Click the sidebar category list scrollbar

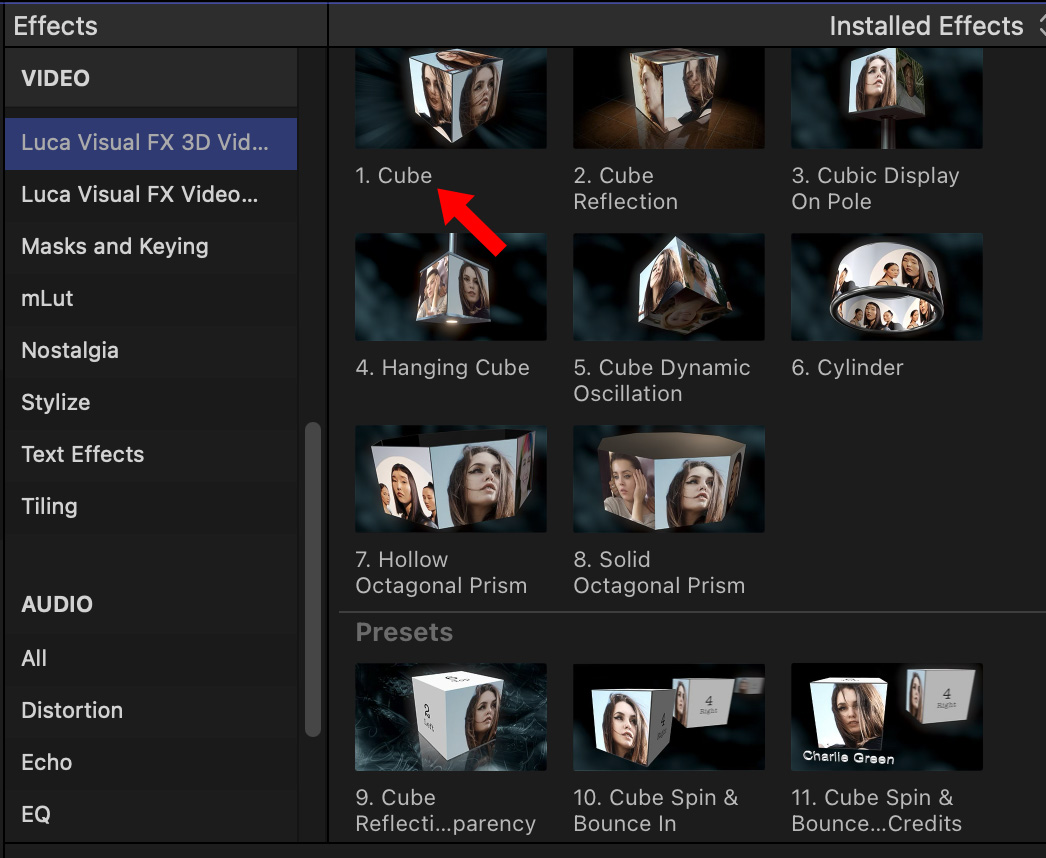313,578
